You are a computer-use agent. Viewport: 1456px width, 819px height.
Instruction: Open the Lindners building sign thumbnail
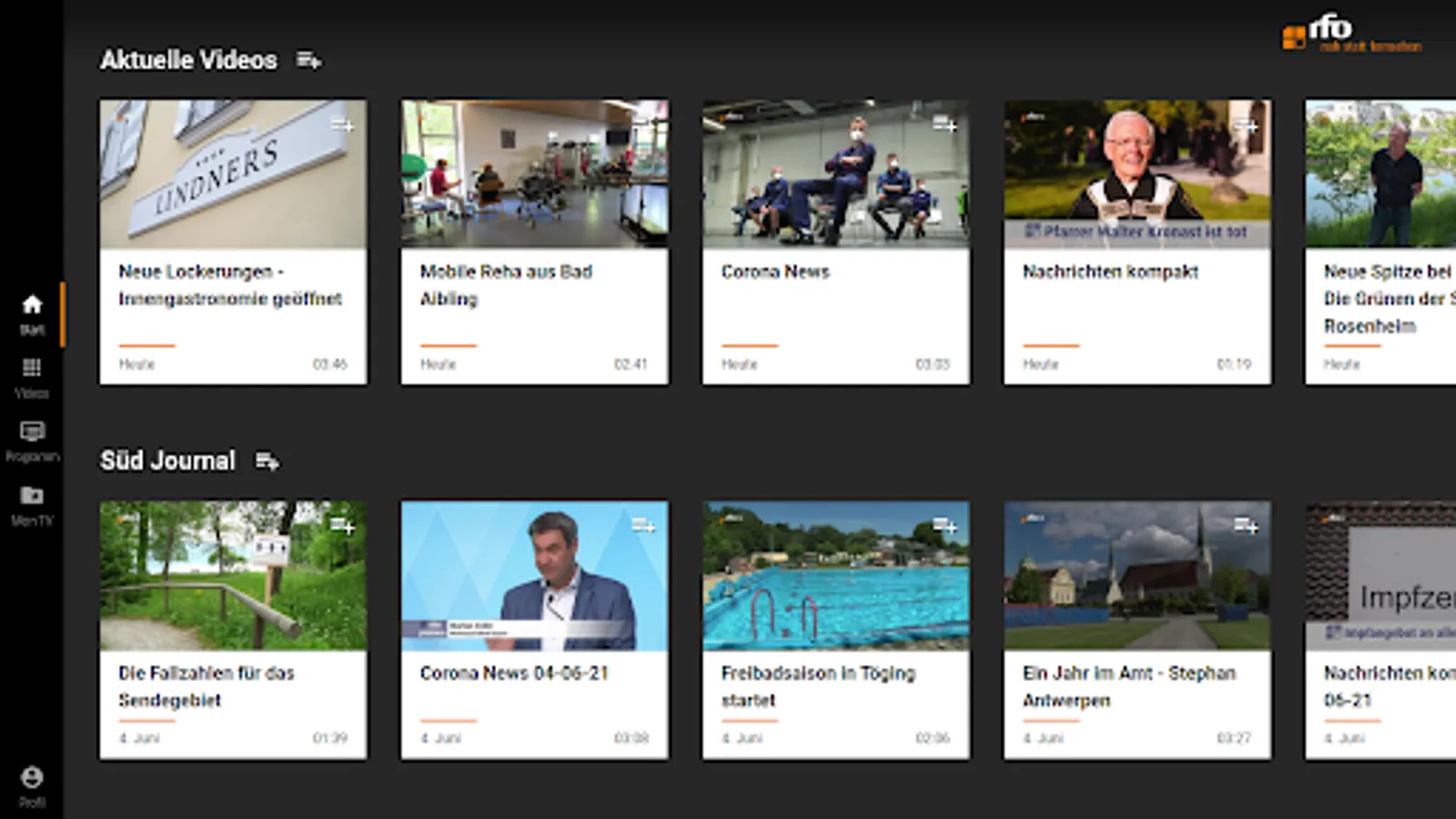(234, 174)
